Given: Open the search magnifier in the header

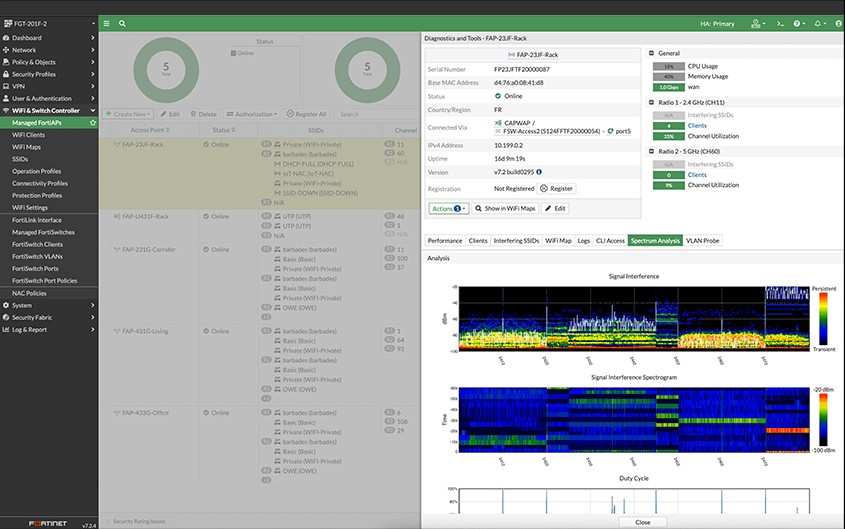Looking at the screenshot, I should point(122,23).
